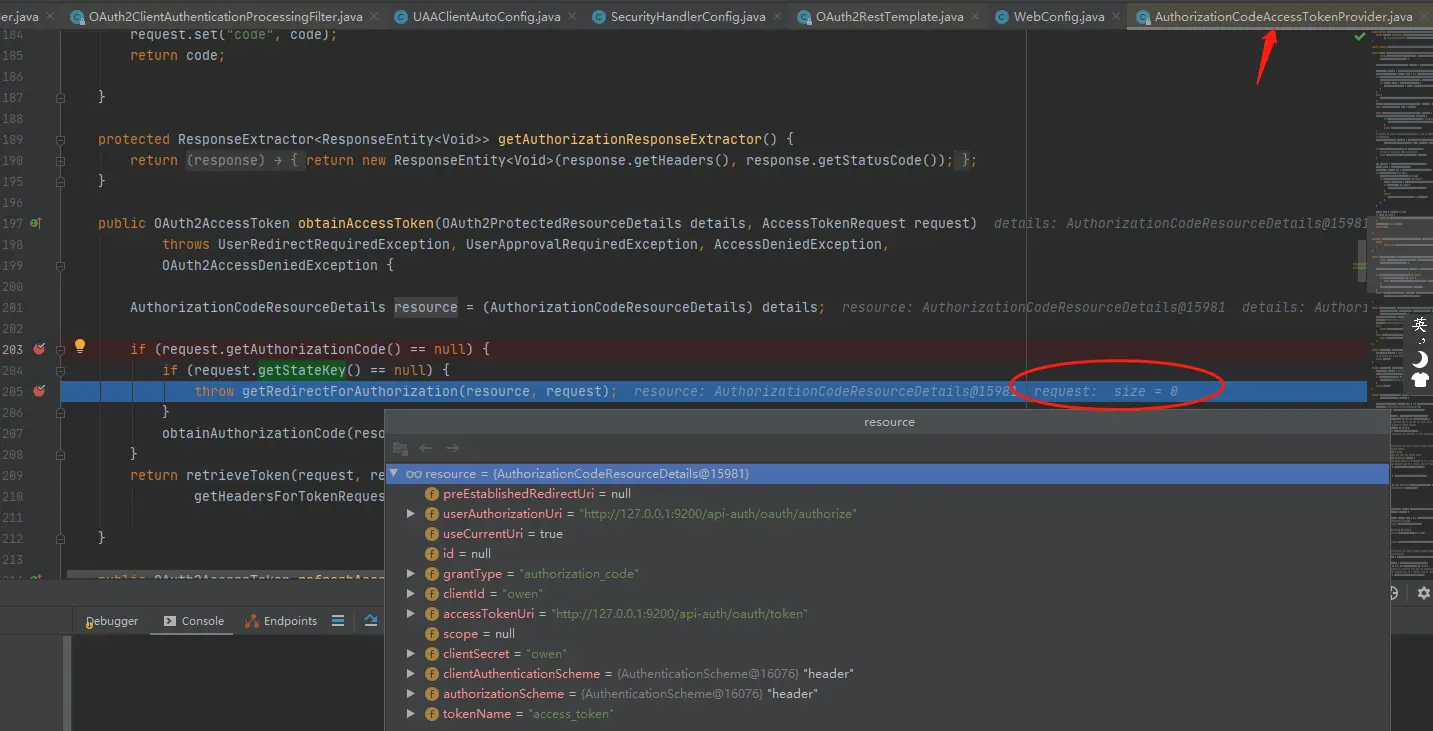Close the OAuth2ClientAuthenticationProcessingFilter.java tab

[x=374, y=17]
